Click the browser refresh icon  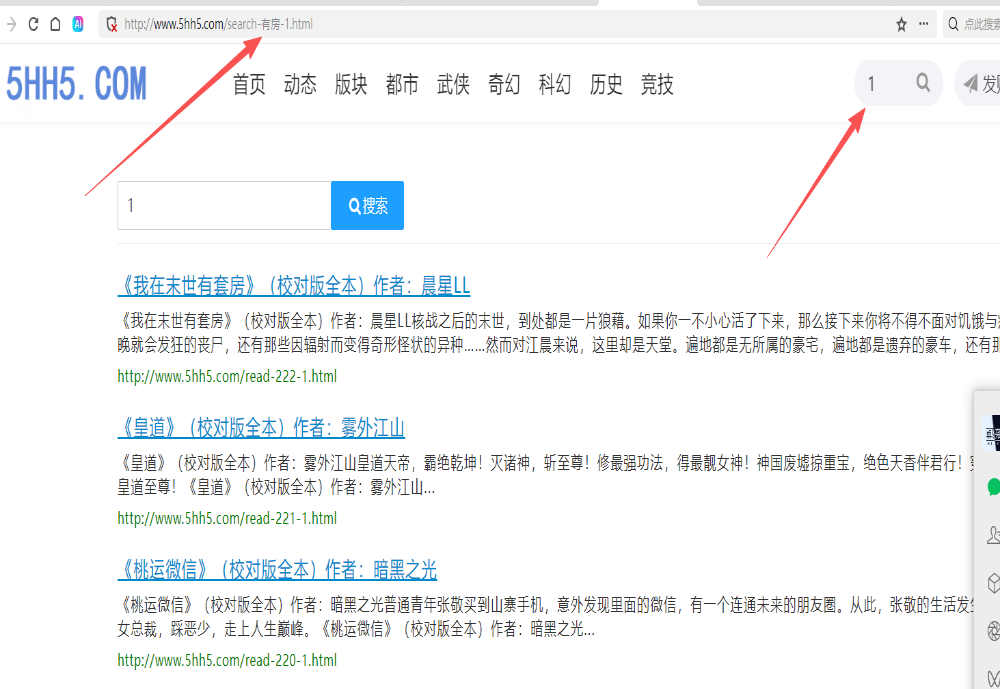click(33, 24)
